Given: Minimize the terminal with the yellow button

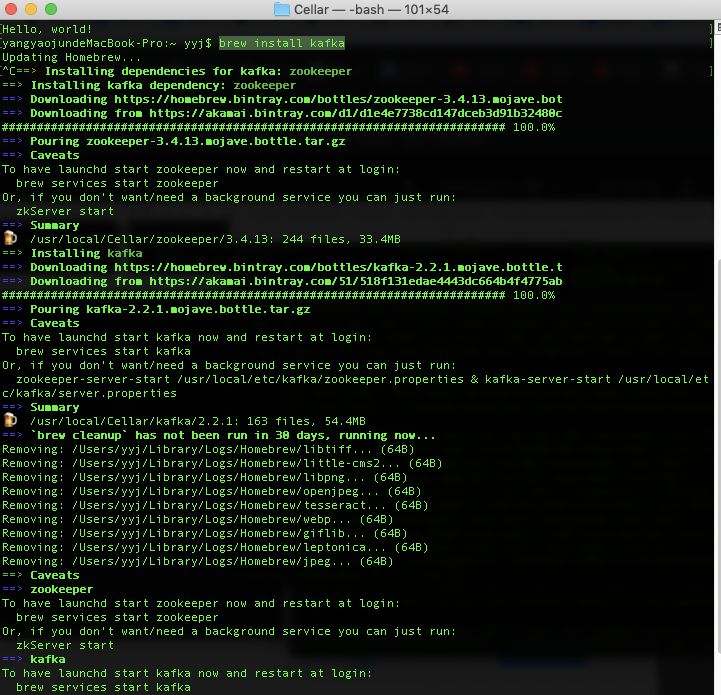Looking at the screenshot, I should point(31,9).
